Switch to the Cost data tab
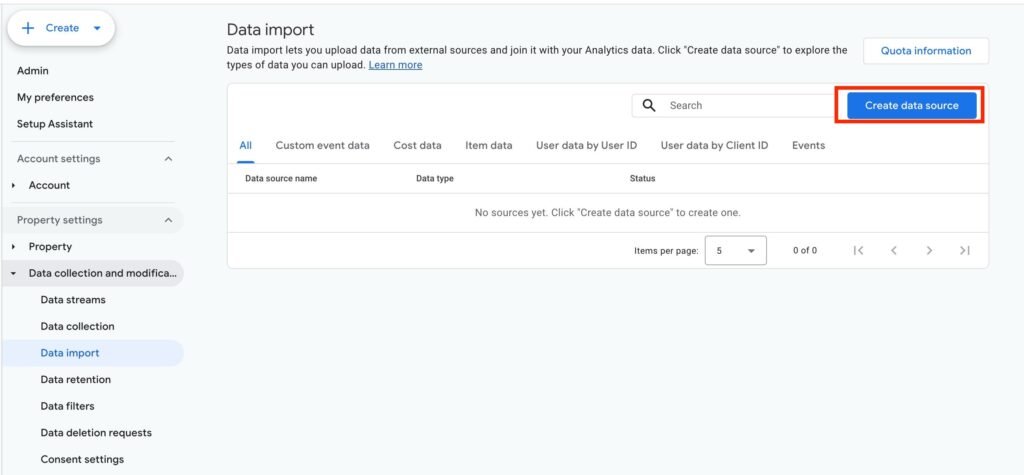This screenshot has height=475, width=1024. (x=417, y=145)
